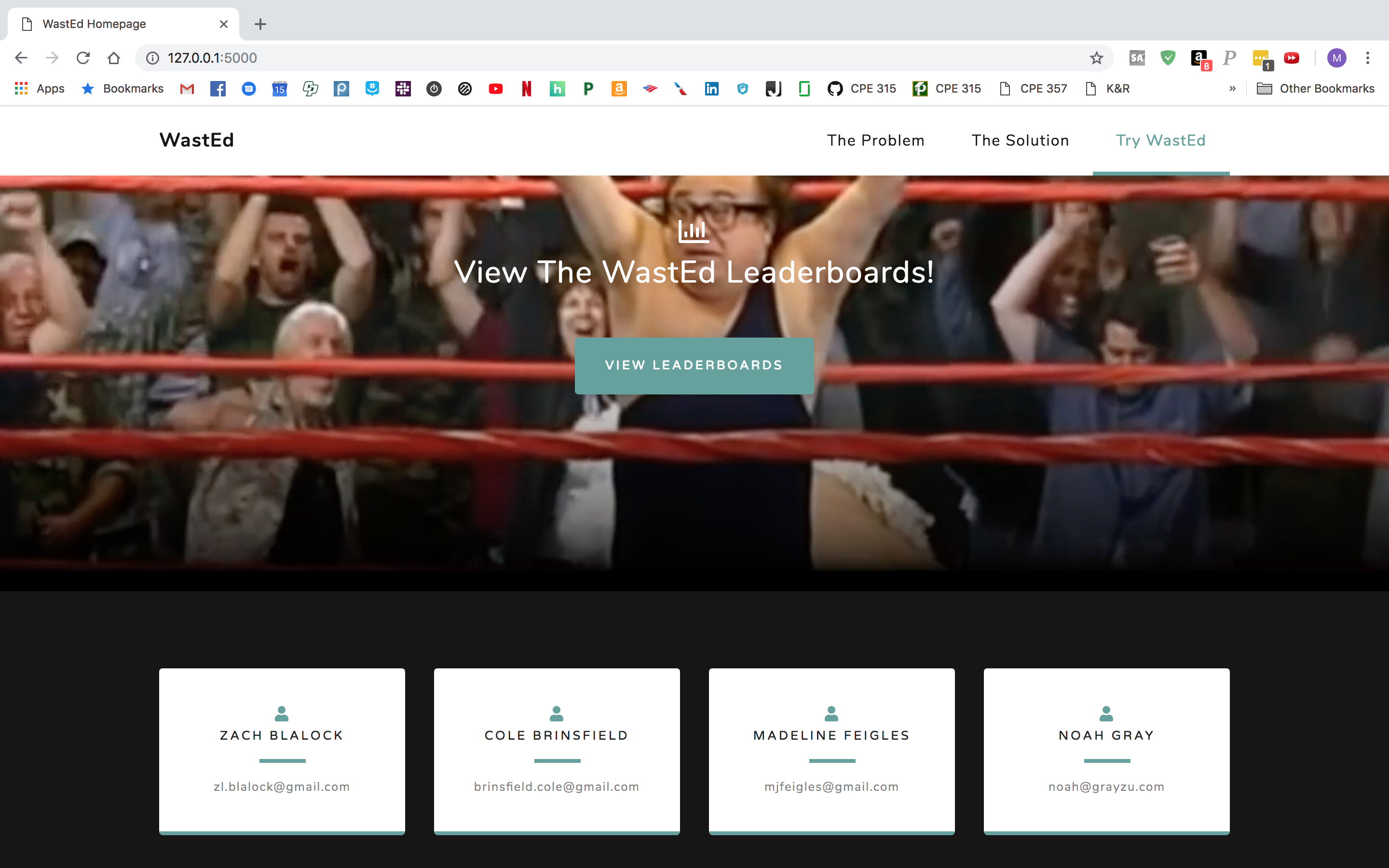Click the Amazon Assistant extension icon

click(x=1198, y=58)
